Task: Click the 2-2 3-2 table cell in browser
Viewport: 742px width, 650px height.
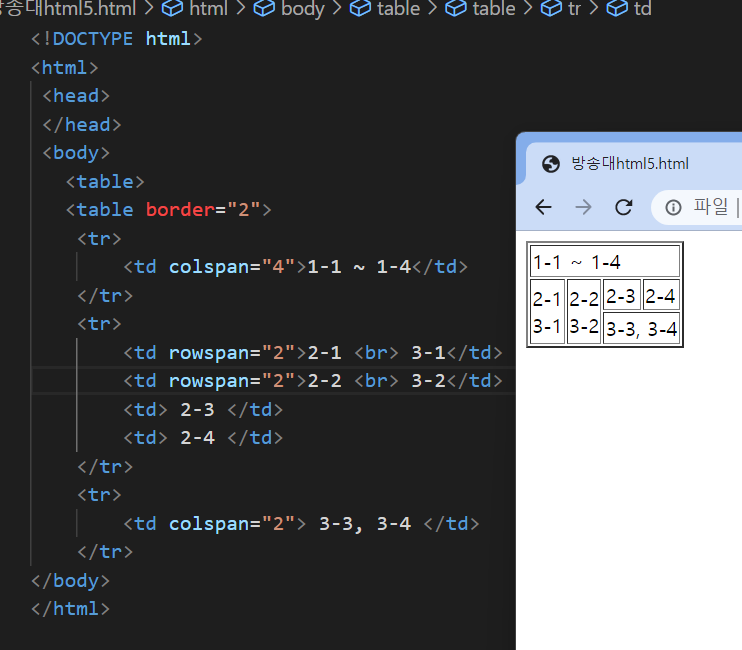Action: tap(584, 312)
